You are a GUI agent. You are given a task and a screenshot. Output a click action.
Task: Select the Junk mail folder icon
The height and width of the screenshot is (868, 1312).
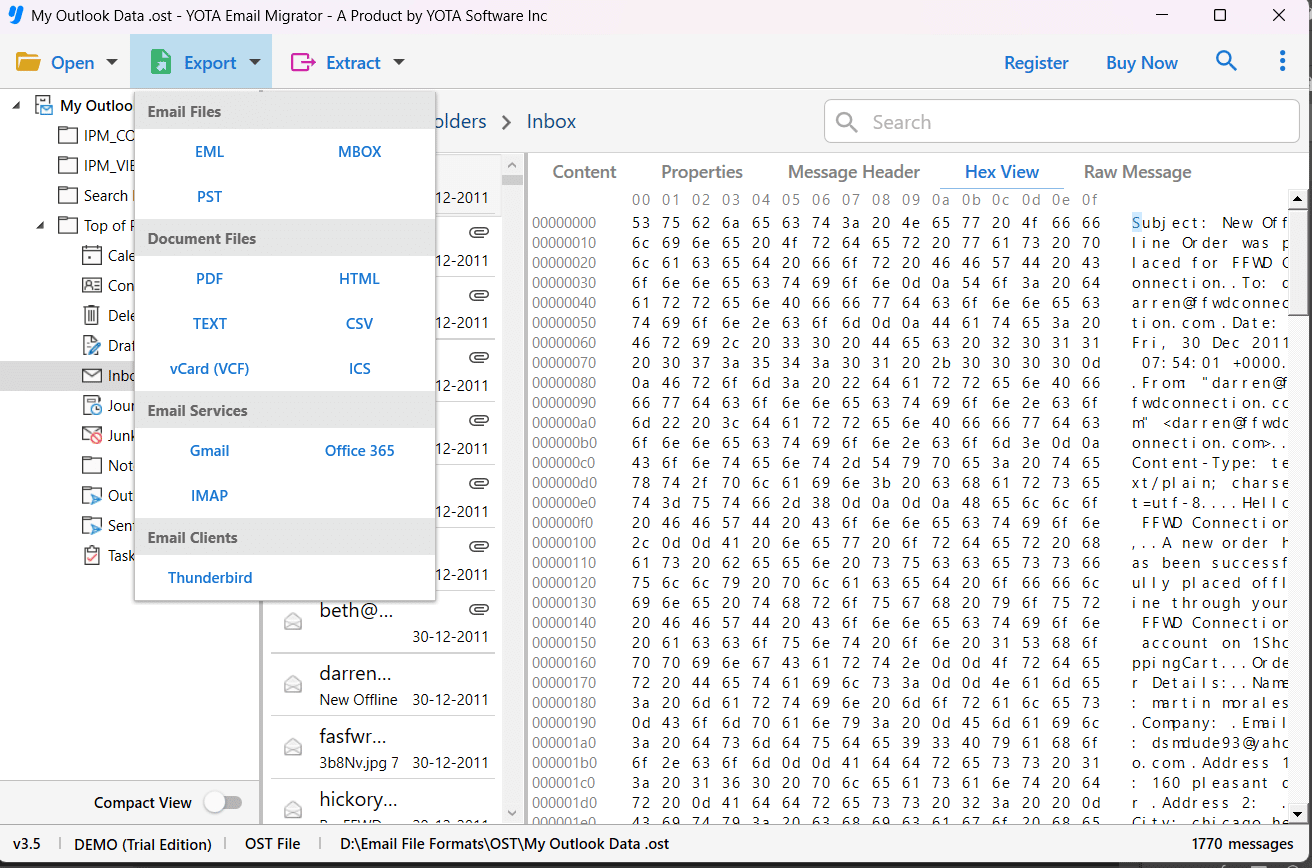(x=92, y=435)
